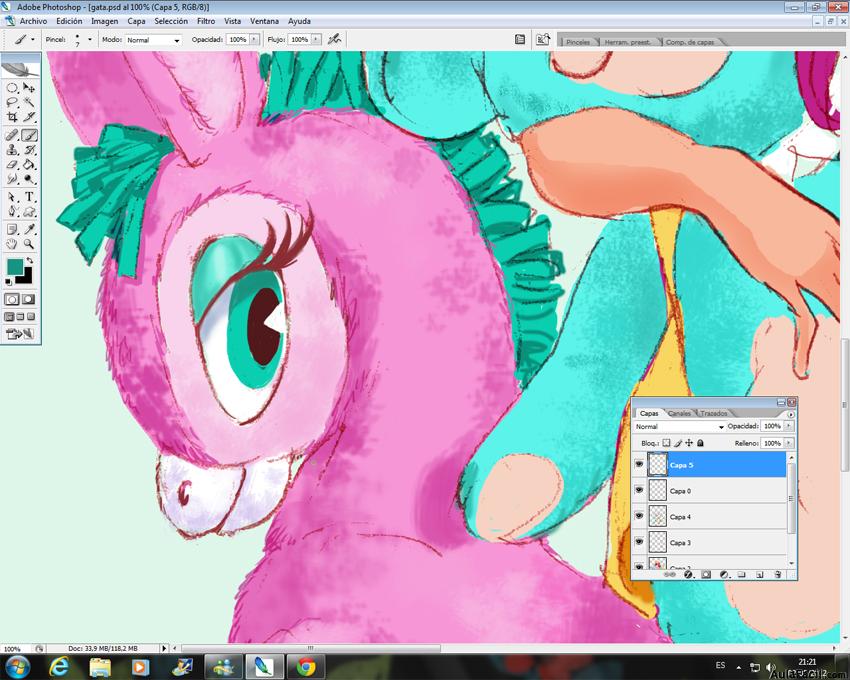Open brush Opacidad slider arrow
Viewport: 850px width, 680px height.
point(254,40)
